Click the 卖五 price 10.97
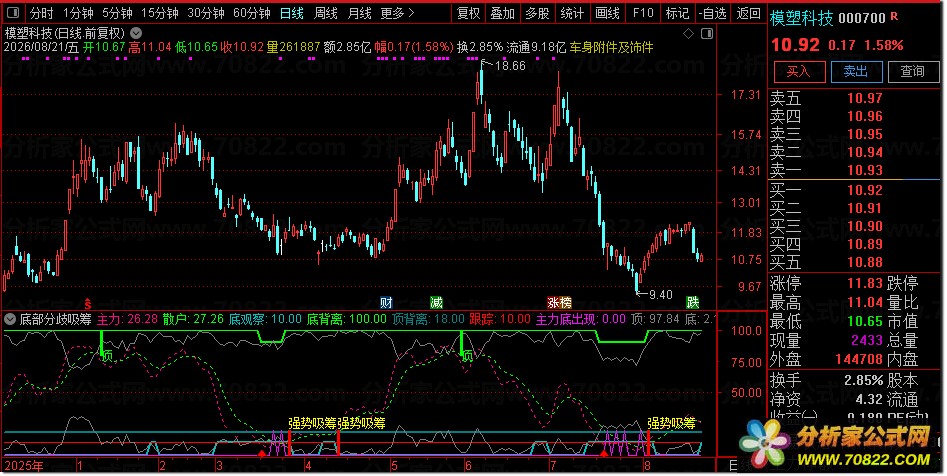This screenshot has width=947, height=476. pyautogui.click(x=864, y=98)
